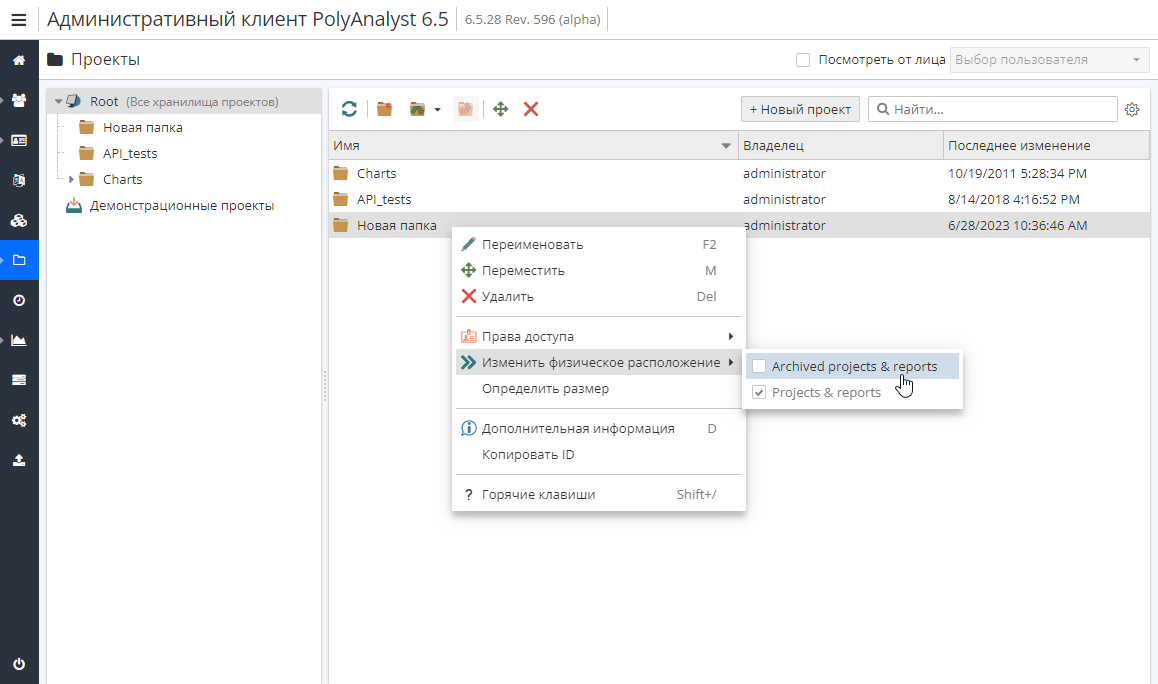Image resolution: width=1158 pixels, height=684 pixels.
Task: Create a new folder via toolbar
Action: [x=384, y=109]
